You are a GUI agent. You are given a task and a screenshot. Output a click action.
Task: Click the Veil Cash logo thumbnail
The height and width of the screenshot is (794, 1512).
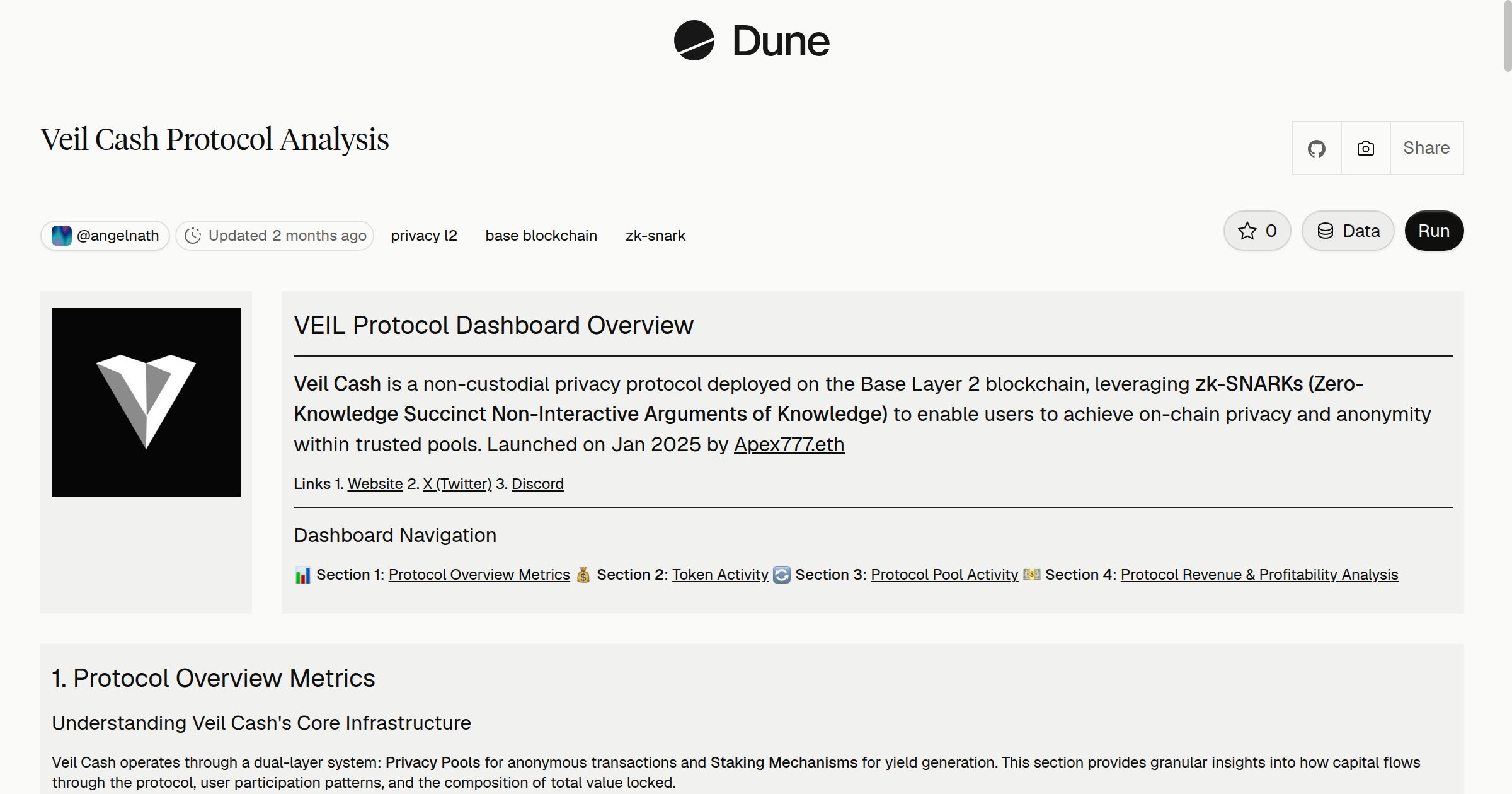[146, 402]
